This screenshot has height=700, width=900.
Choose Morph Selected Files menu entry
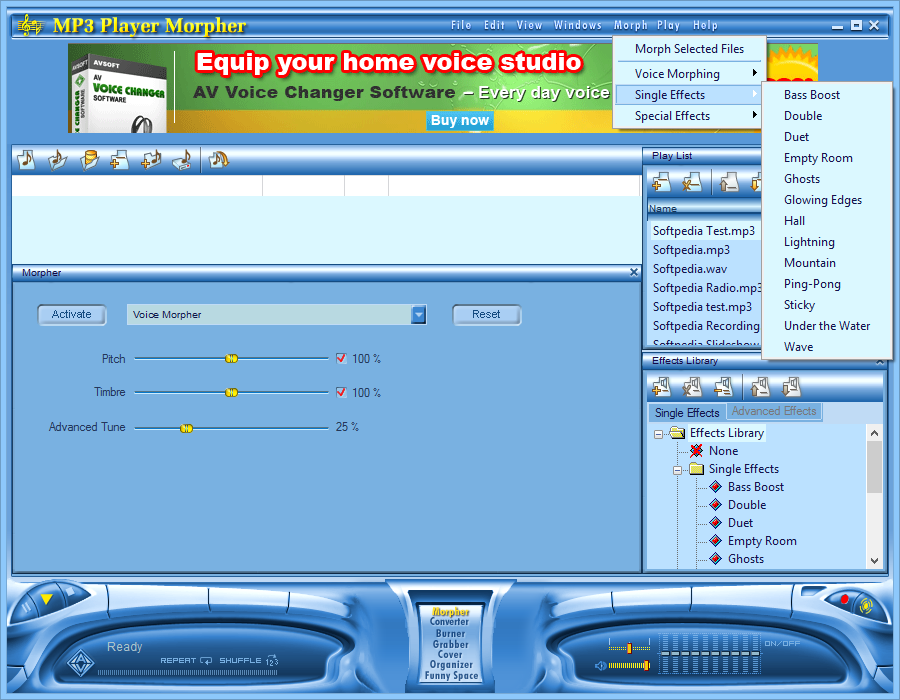(689, 49)
